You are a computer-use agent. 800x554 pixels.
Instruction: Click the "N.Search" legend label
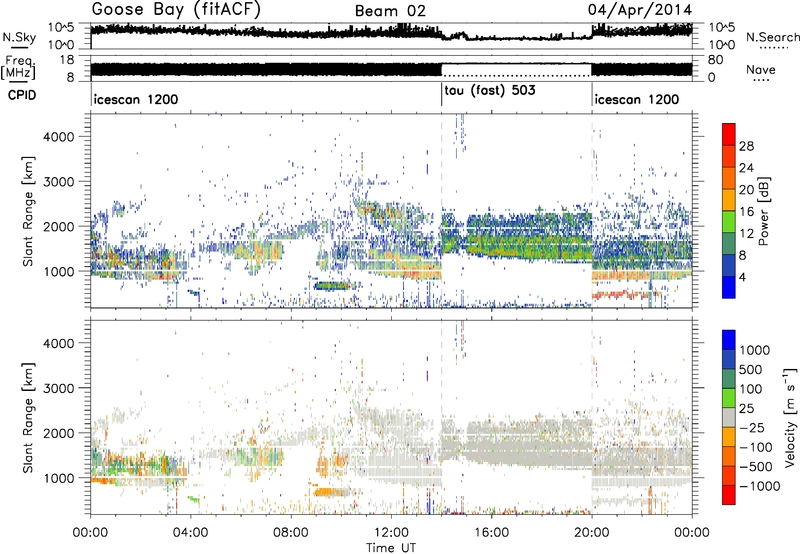click(772, 37)
